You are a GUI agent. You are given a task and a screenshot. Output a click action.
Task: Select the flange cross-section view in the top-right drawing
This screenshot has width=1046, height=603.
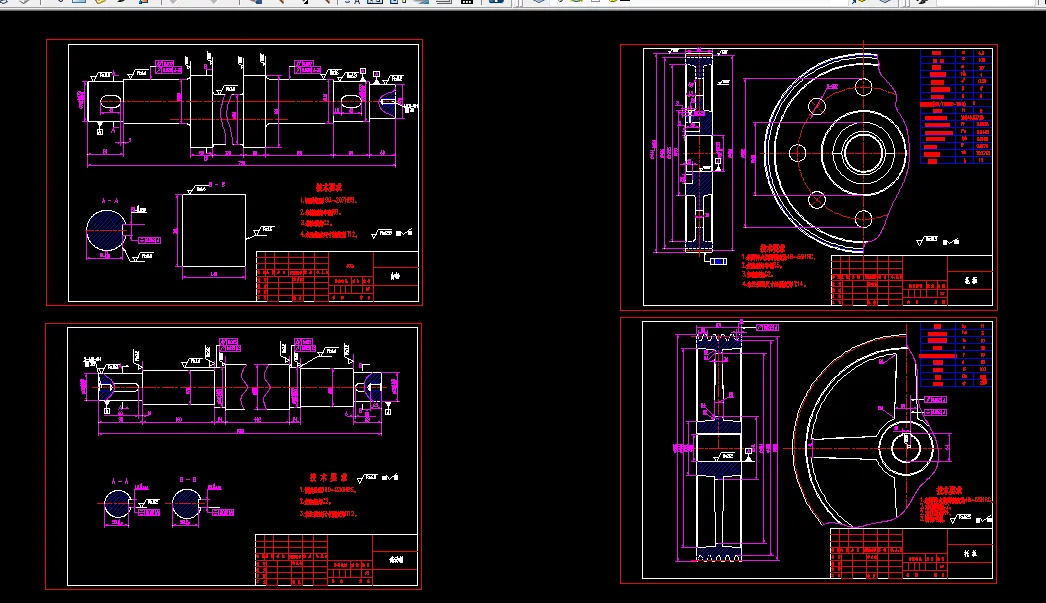click(698, 152)
